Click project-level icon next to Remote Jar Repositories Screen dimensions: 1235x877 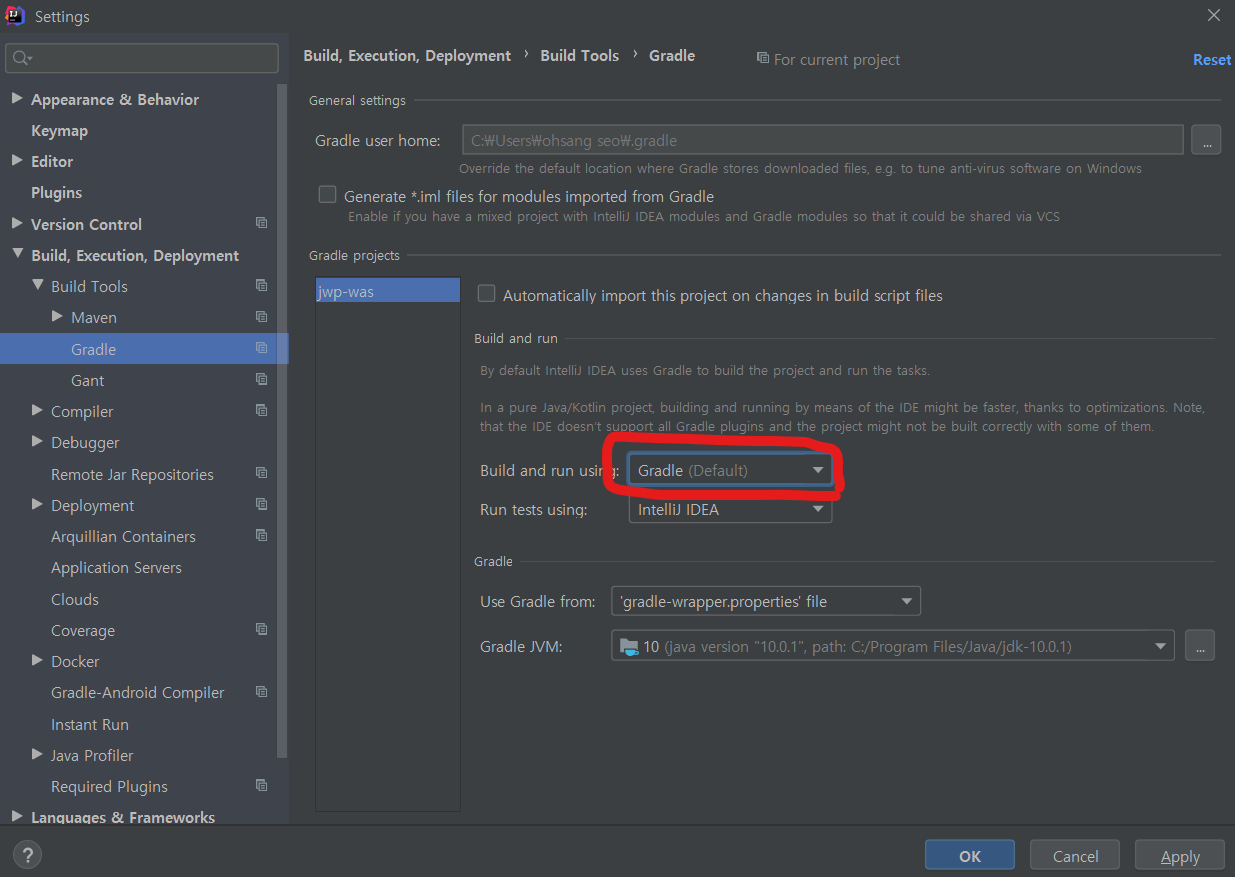coord(261,473)
